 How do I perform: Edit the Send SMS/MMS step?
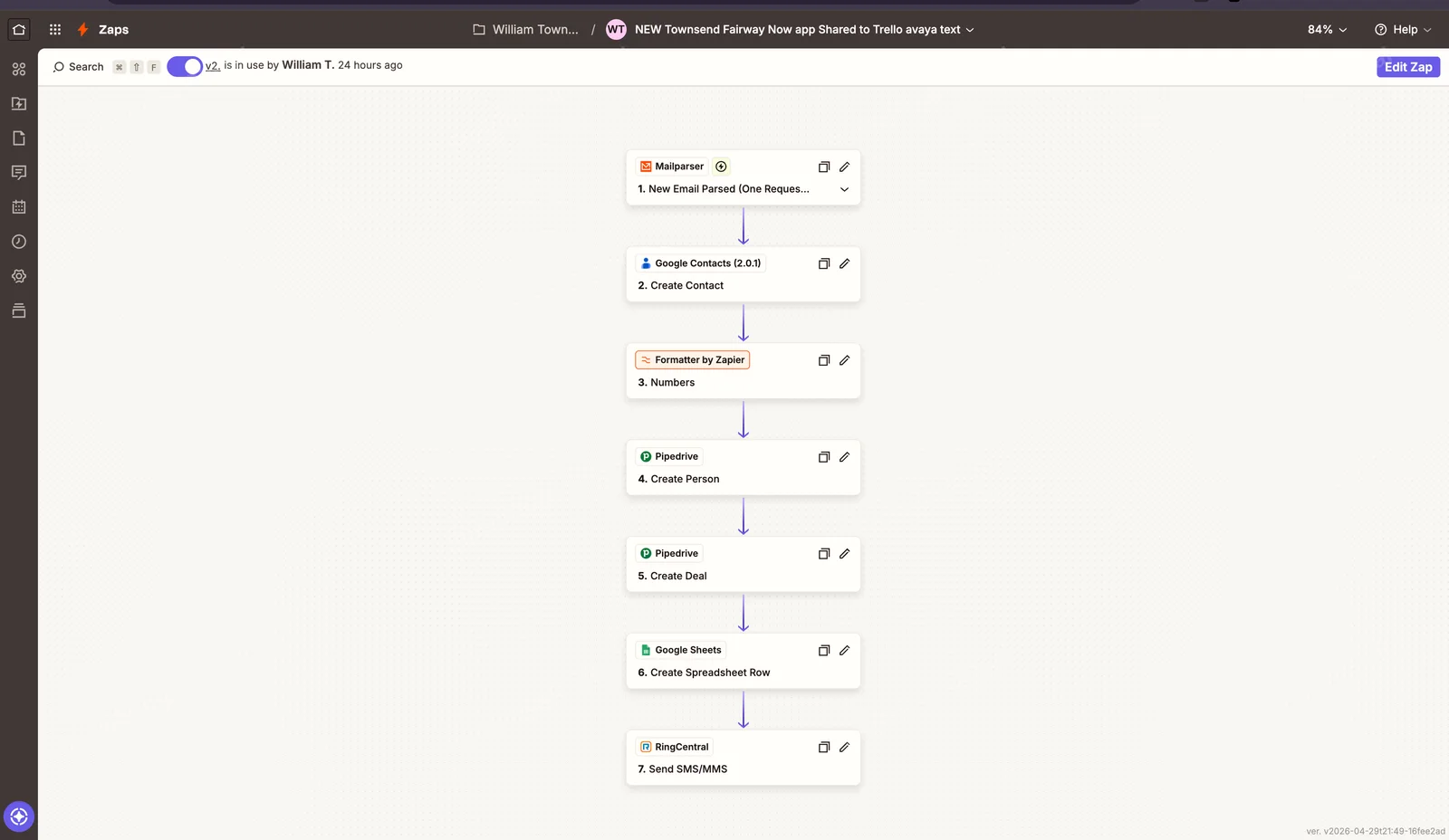(844, 748)
